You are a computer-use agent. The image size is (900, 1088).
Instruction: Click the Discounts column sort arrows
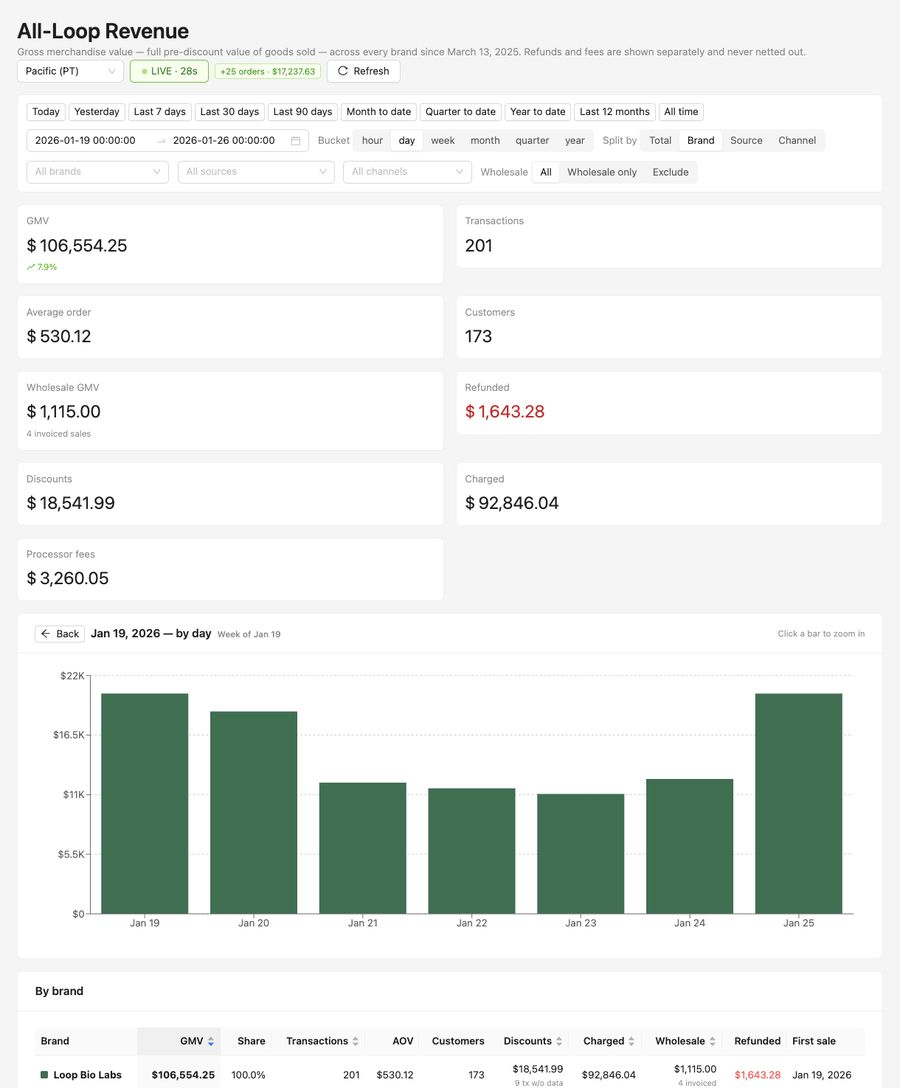click(559, 1042)
